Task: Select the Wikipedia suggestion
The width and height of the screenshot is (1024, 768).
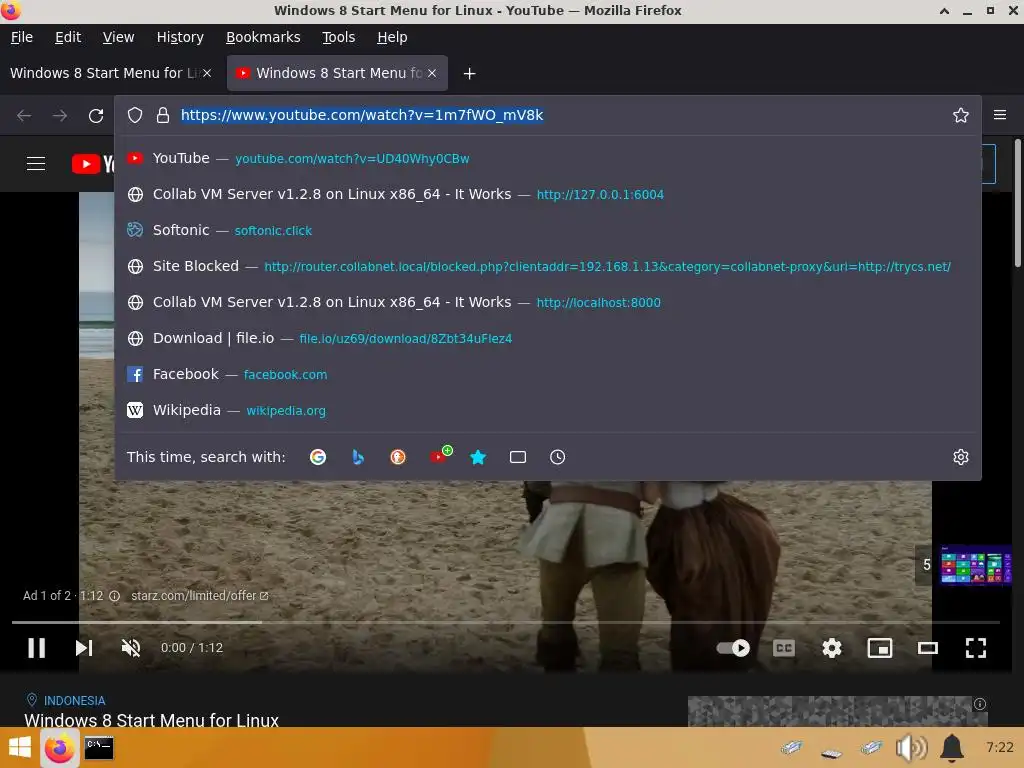Action: (x=547, y=409)
